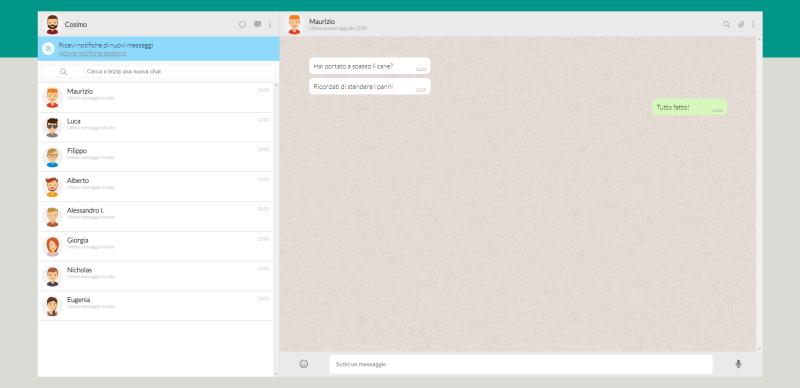Viewport: 800px width, 388px height.
Task: Click the Scrivi un messaggio text field
Action: [521, 364]
